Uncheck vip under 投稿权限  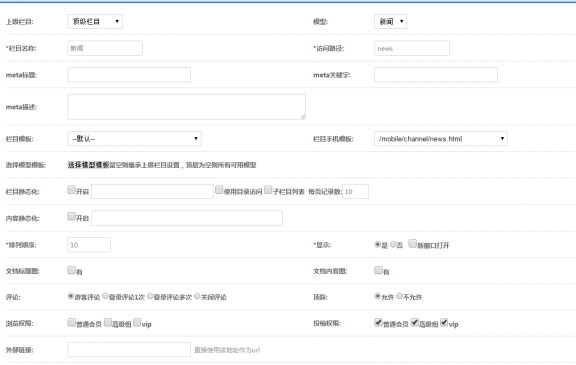[444, 322]
